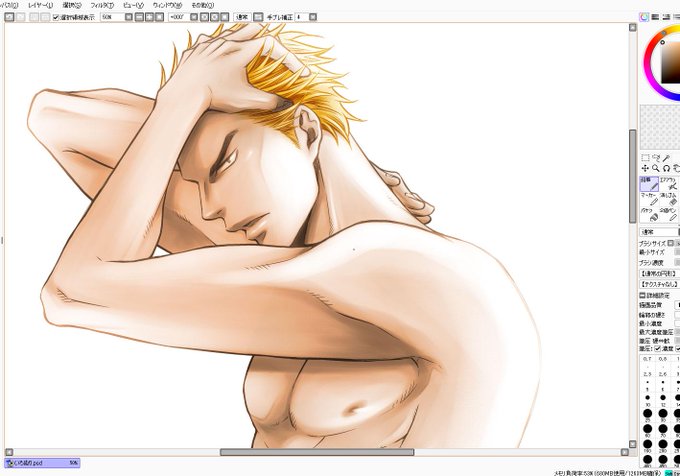
Task: Toggle the 選択範囲表示 checkbox
Action: click(56, 17)
